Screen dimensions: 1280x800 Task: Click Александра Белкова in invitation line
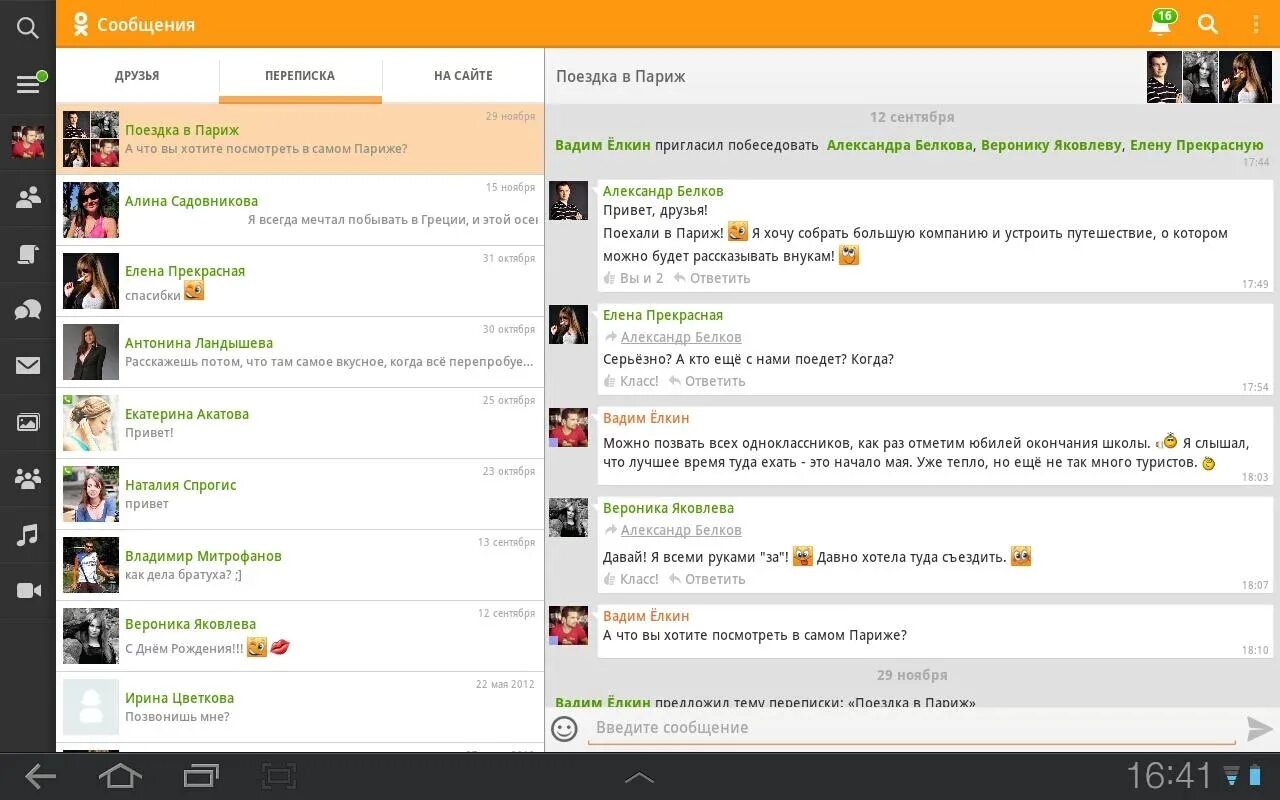click(900, 145)
